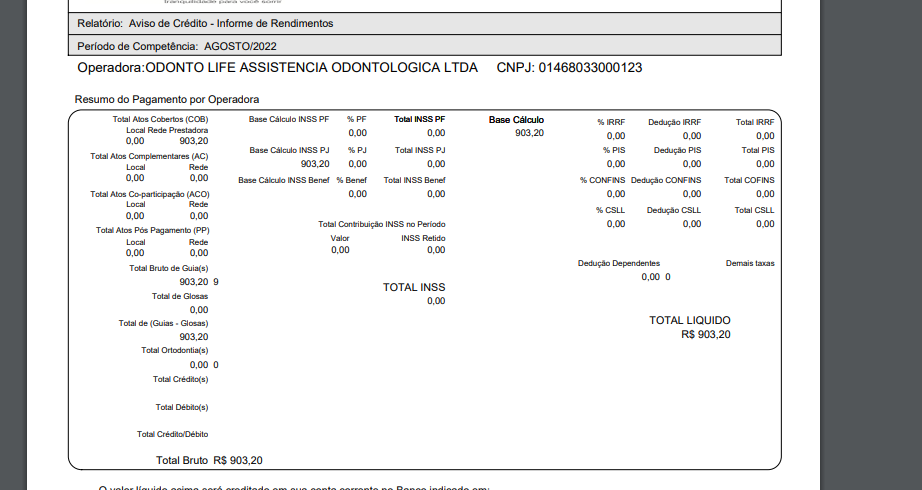Select the 'Total Bruto R$ 903,20' line
The height and width of the screenshot is (490, 922).
coord(209,461)
